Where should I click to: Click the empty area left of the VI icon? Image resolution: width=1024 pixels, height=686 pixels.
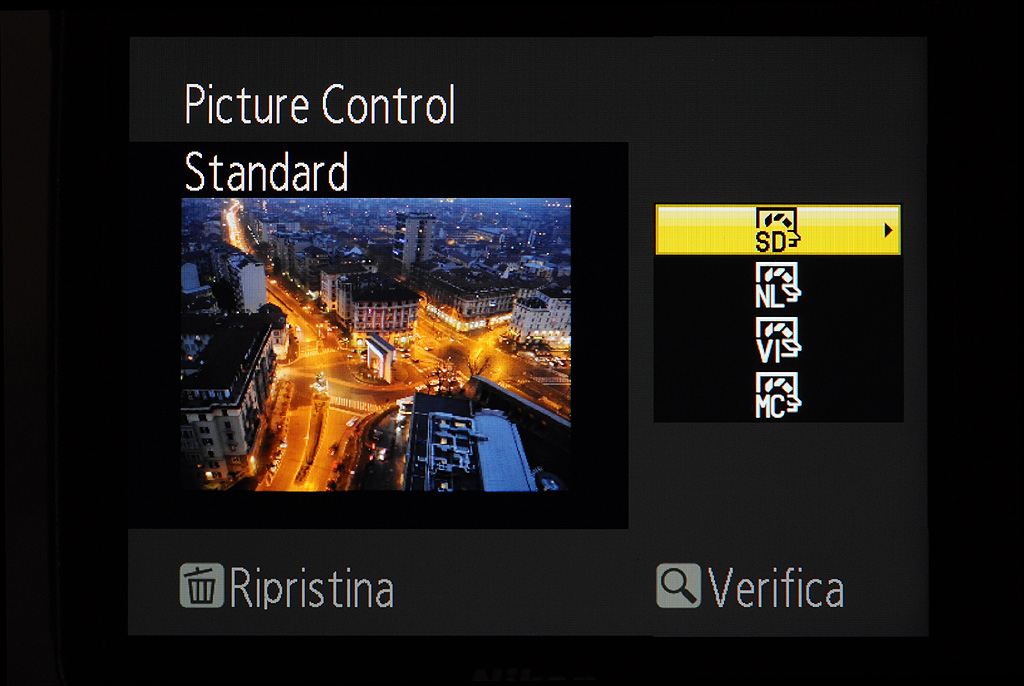coord(705,340)
